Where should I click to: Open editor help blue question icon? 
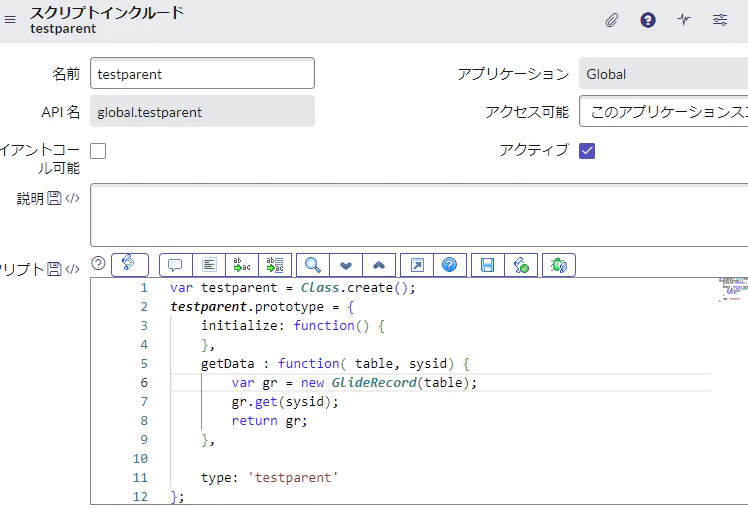450,265
